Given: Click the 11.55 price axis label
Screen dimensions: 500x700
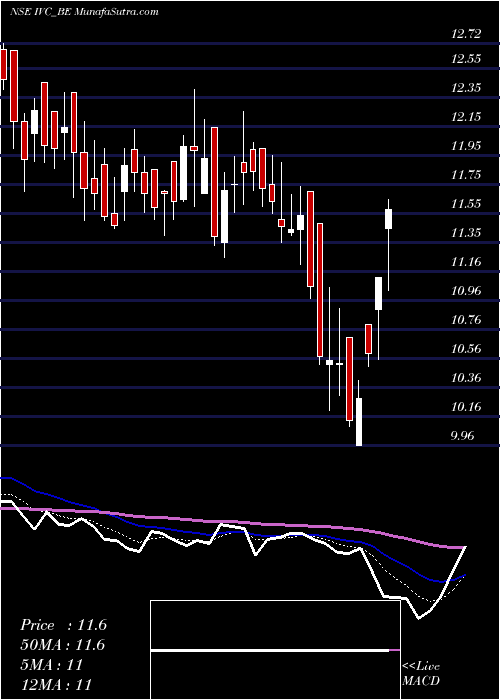Looking at the screenshot, I should point(467,204).
